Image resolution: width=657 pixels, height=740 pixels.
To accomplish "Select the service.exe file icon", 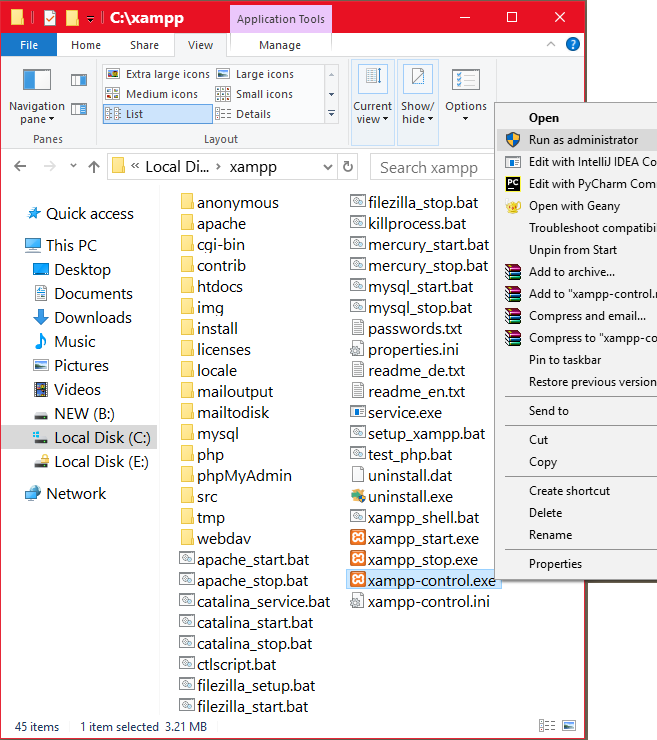I will pos(358,412).
